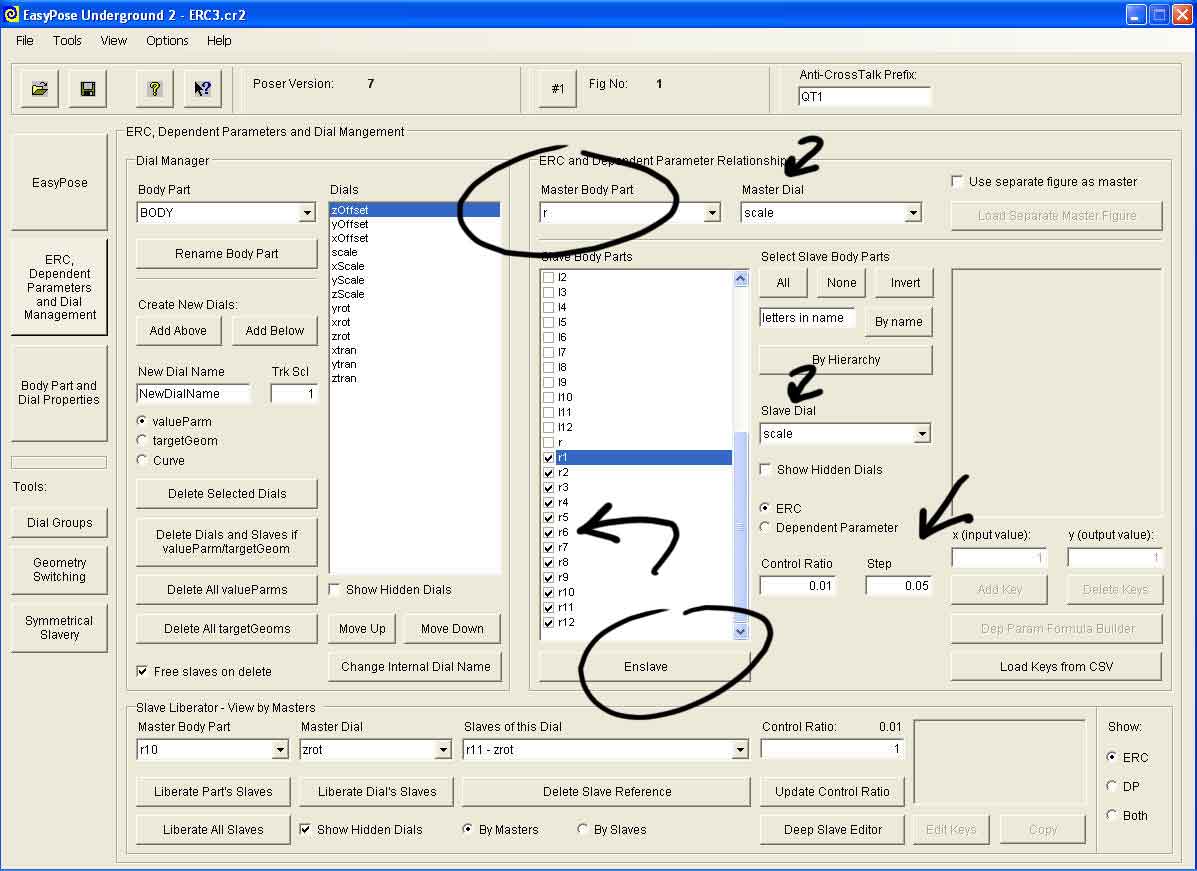
Task: Expand the Master Dial dropdown
Action: (912, 213)
